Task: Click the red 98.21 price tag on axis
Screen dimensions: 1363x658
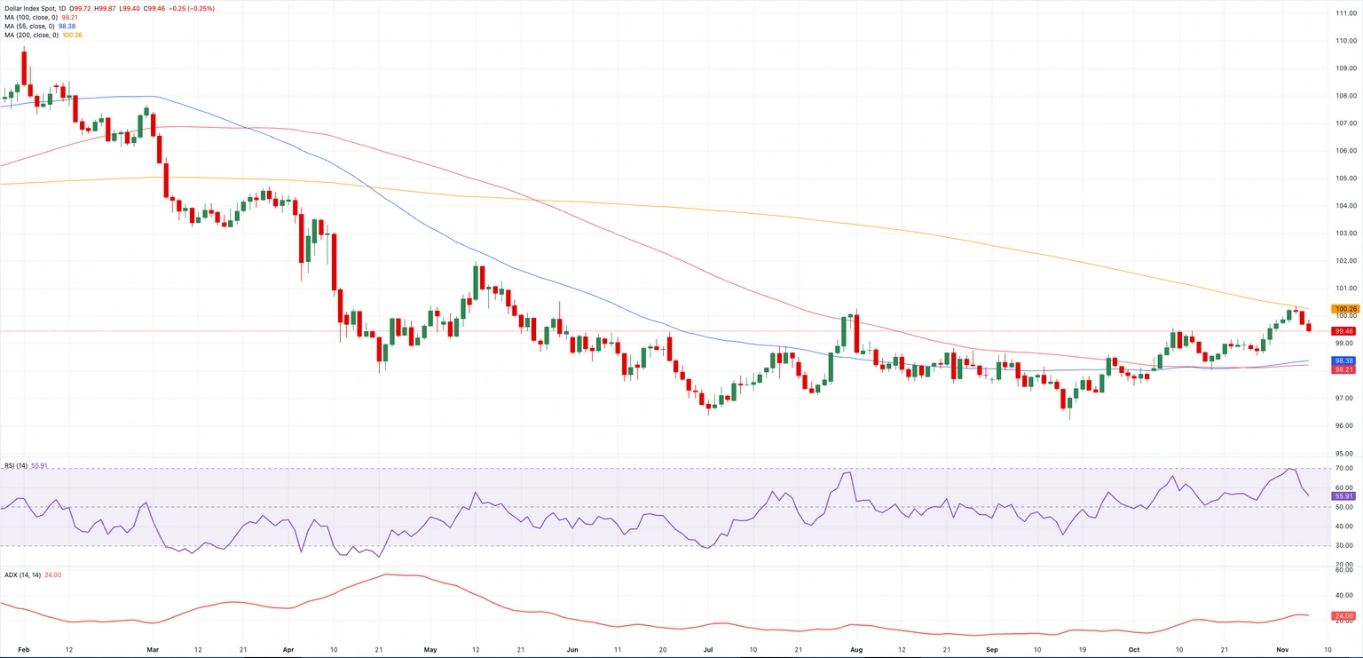Action: tap(1344, 370)
